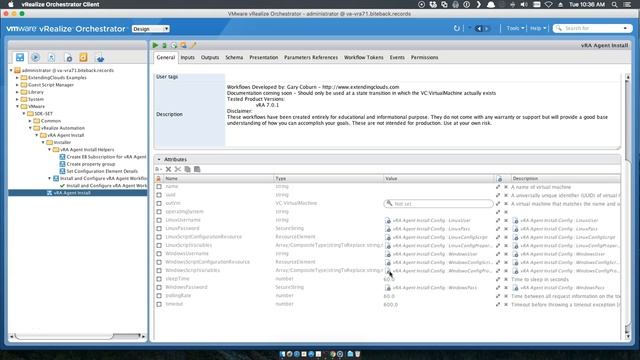Open the Run view with play circle icon
This screenshot has width=640, height=360.
click(36, 58)
